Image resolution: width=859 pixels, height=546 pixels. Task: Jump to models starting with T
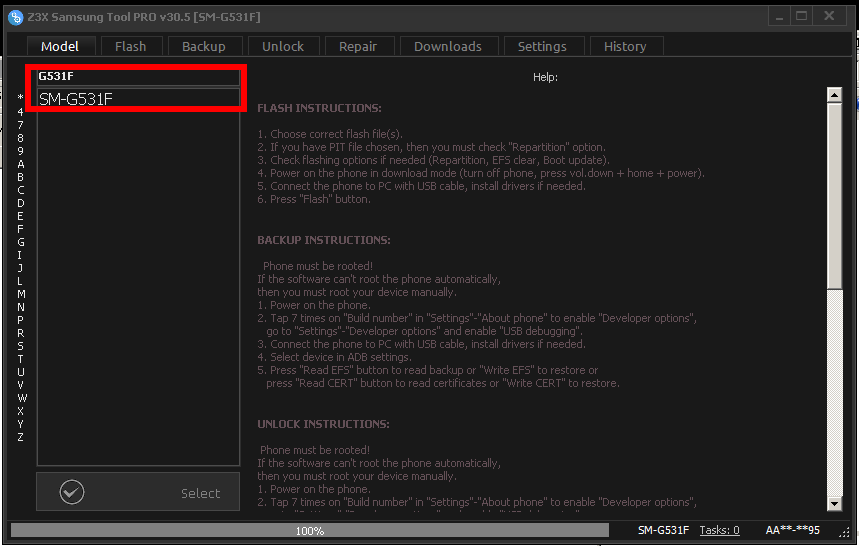[20, 359]
